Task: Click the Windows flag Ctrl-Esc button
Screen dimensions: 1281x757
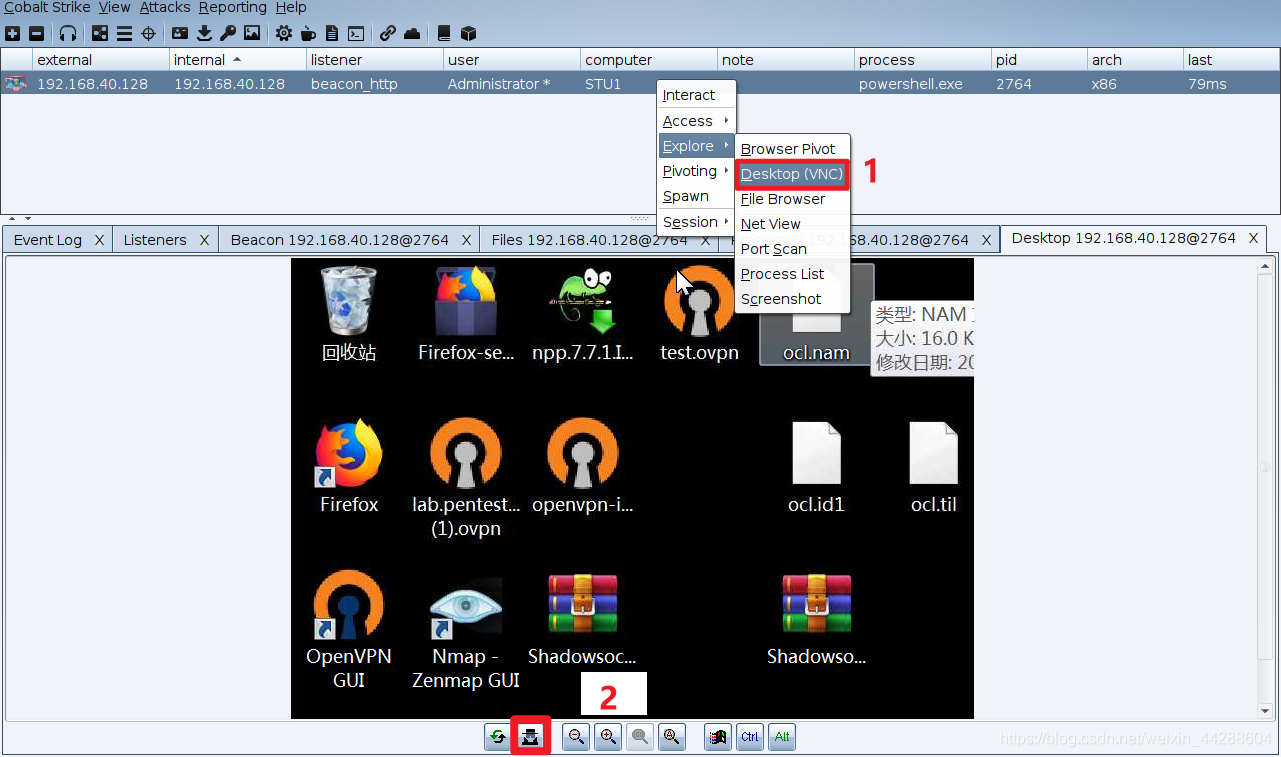Action: click(x=717, y=737)
